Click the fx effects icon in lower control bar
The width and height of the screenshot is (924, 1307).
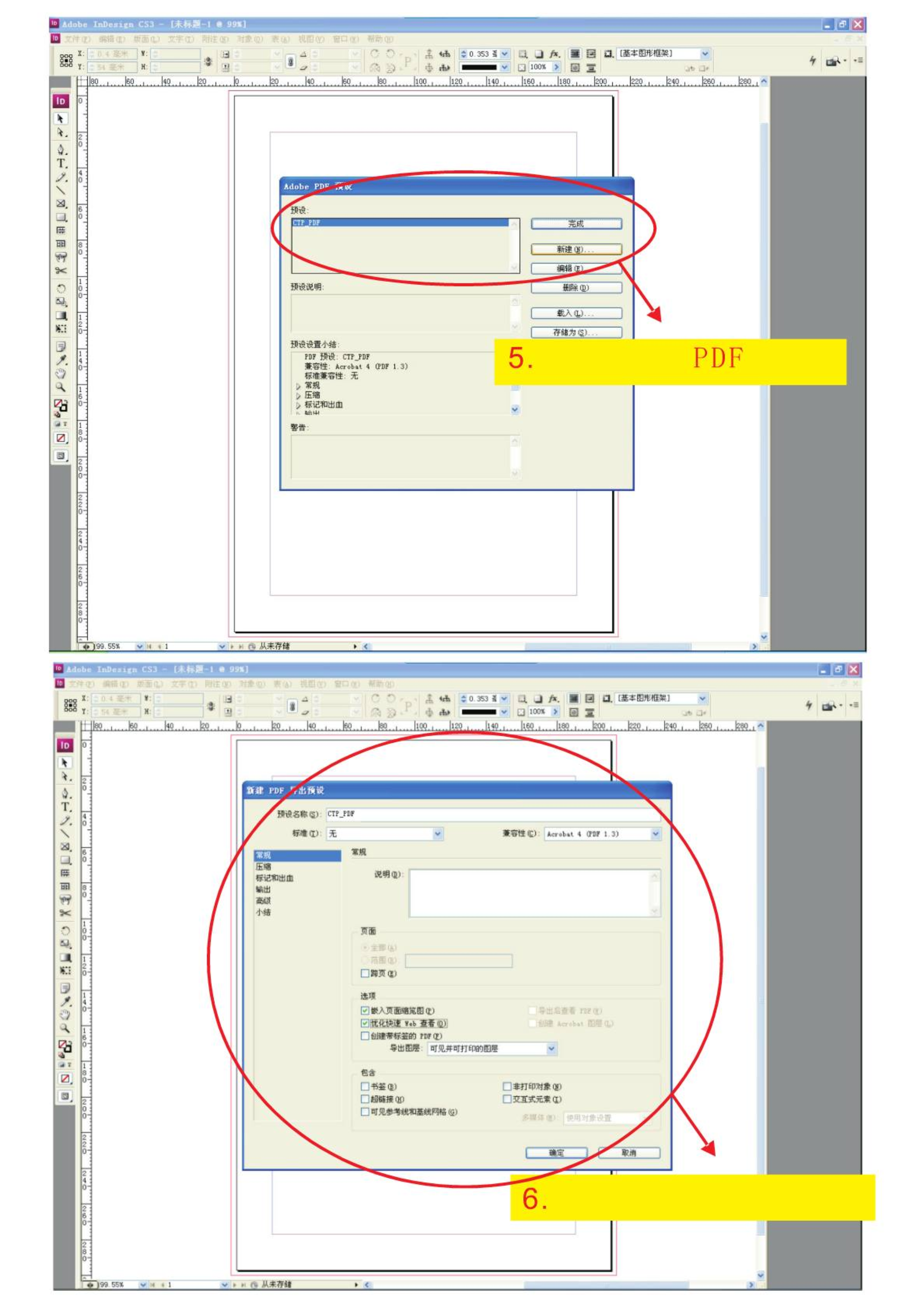click(x=552, y=698)
